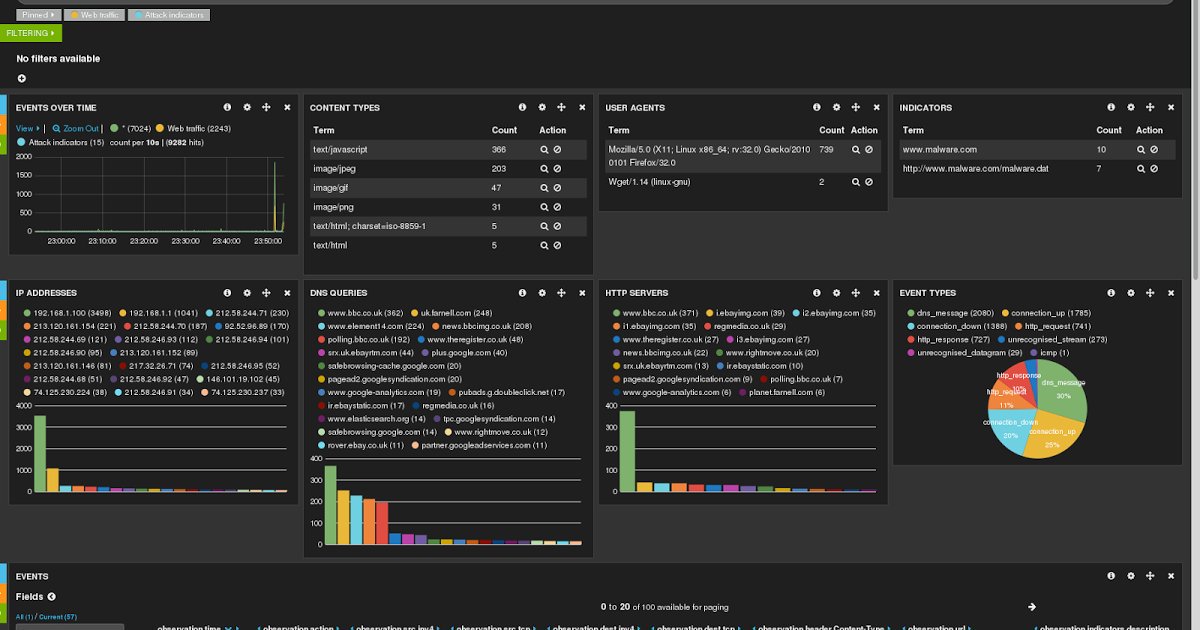This screenshot has height=630, width=1200.
Task: Open Events Over Time panel settings gear
Action: pyautogui.click(x=247, y=107)
